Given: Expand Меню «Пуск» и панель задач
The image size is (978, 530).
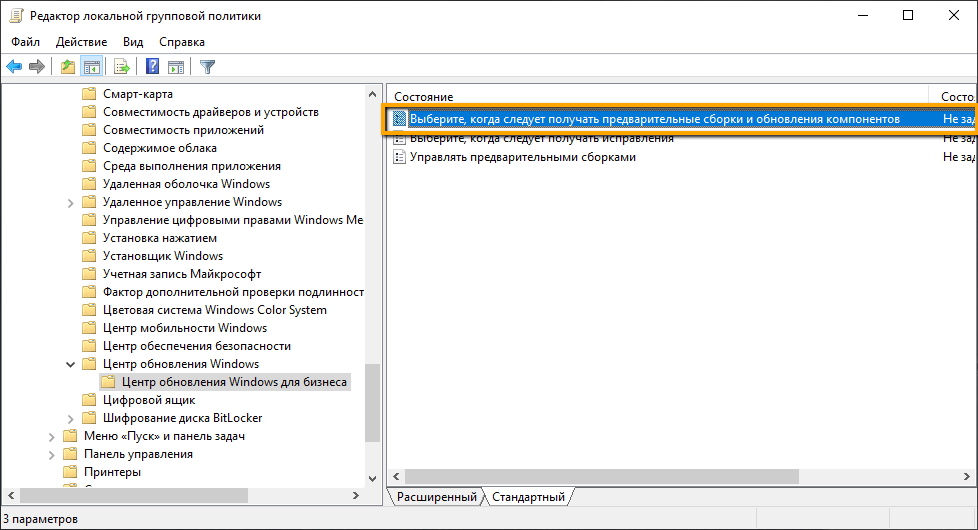Looking at the screenshot, I should (52, 436).
